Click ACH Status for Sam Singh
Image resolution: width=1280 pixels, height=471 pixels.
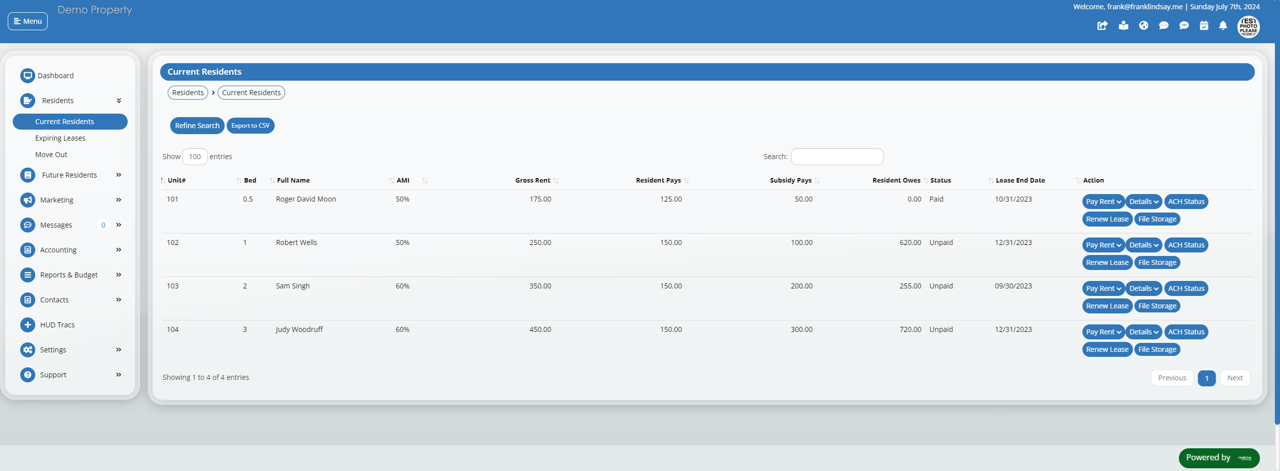tap(1186, 289)
